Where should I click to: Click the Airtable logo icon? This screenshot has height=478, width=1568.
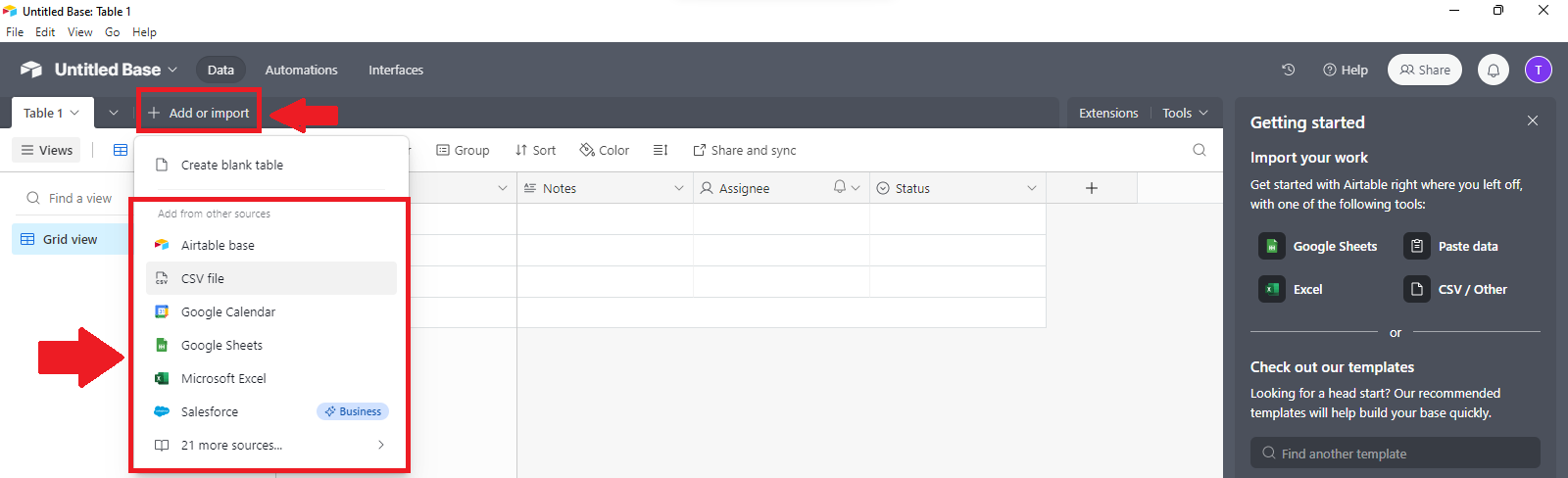click(31, 70)
